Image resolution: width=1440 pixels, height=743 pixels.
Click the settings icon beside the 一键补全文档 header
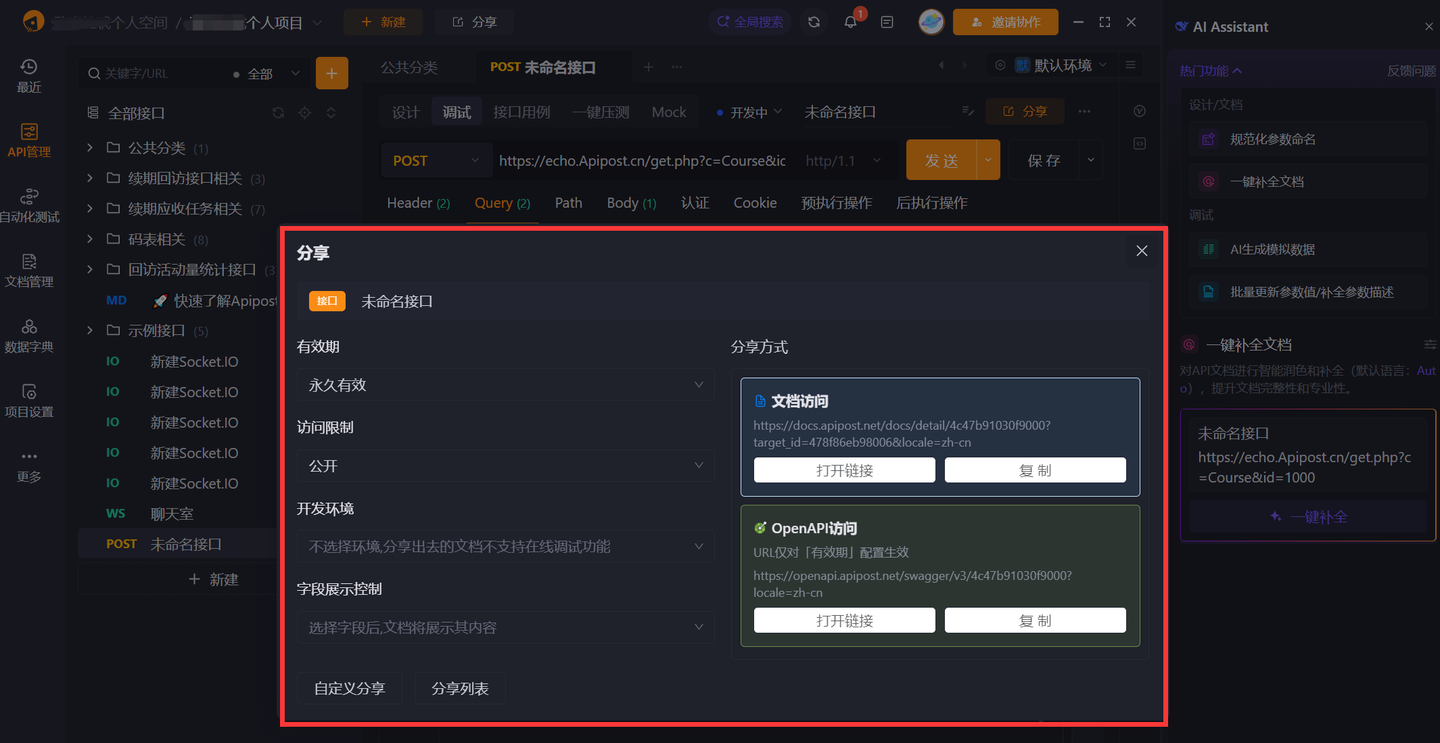tap(1429, 344)
